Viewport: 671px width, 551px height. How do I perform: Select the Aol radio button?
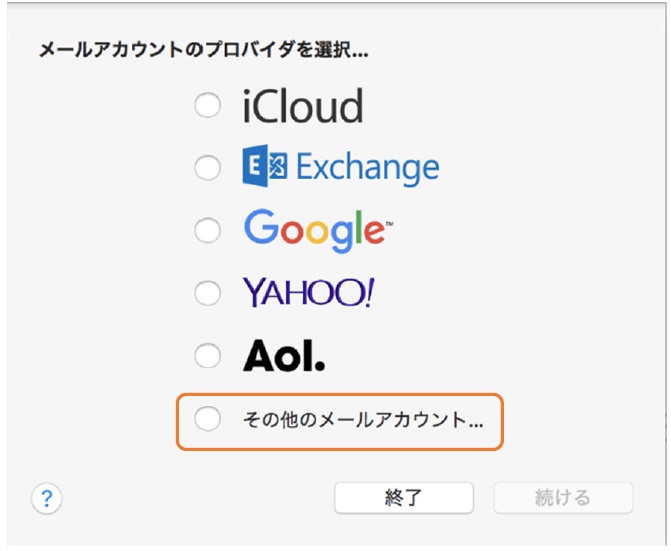tap(208, 355)
